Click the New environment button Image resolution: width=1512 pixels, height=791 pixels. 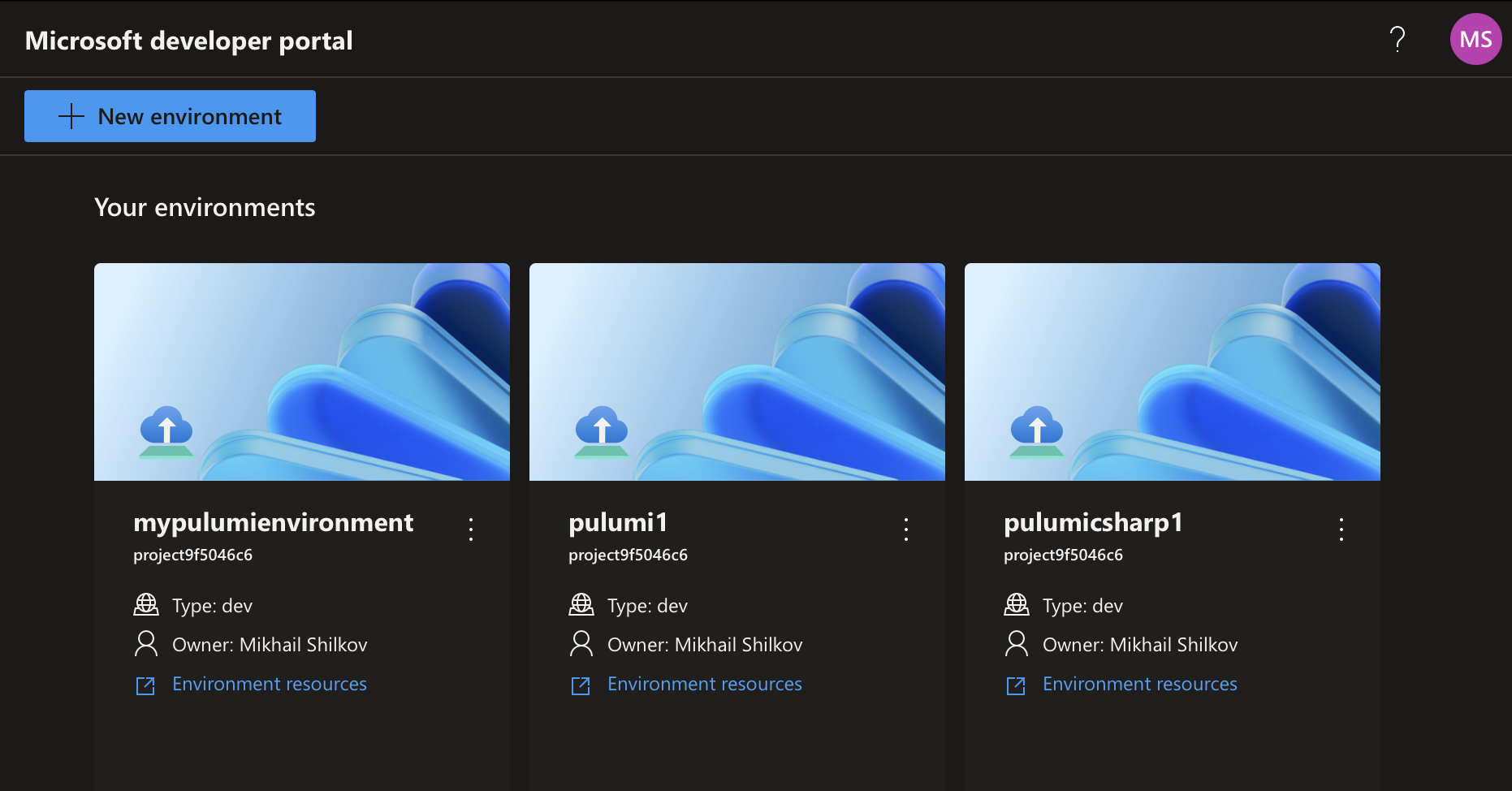click(x=170, y=116)
